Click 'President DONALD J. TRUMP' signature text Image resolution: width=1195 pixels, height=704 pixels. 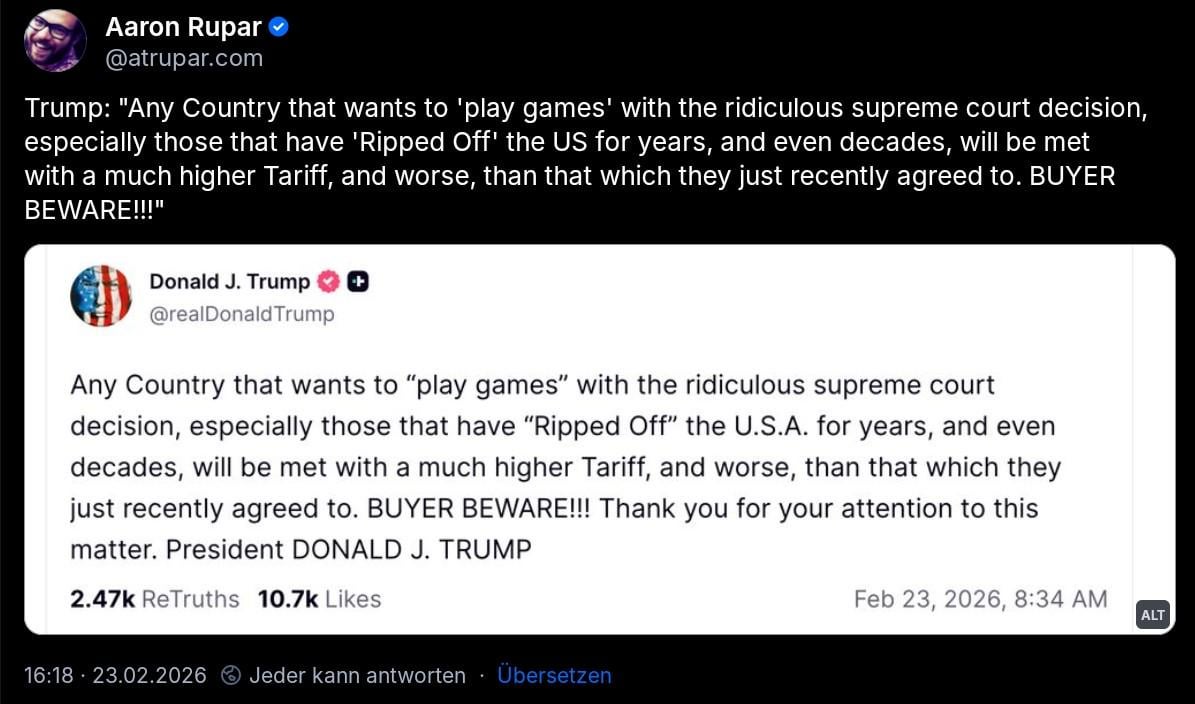tap(348, 549)
